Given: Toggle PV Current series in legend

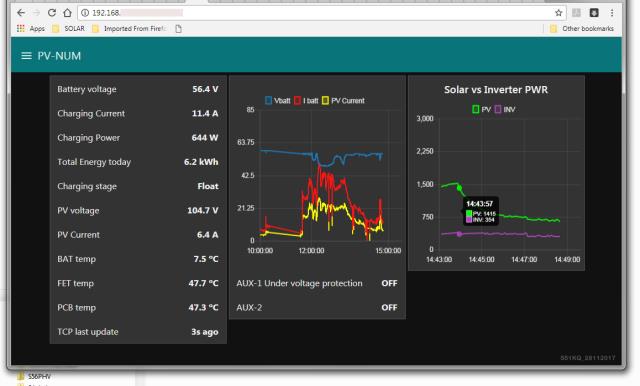Looking at the screenshot, I should [343, 100].
